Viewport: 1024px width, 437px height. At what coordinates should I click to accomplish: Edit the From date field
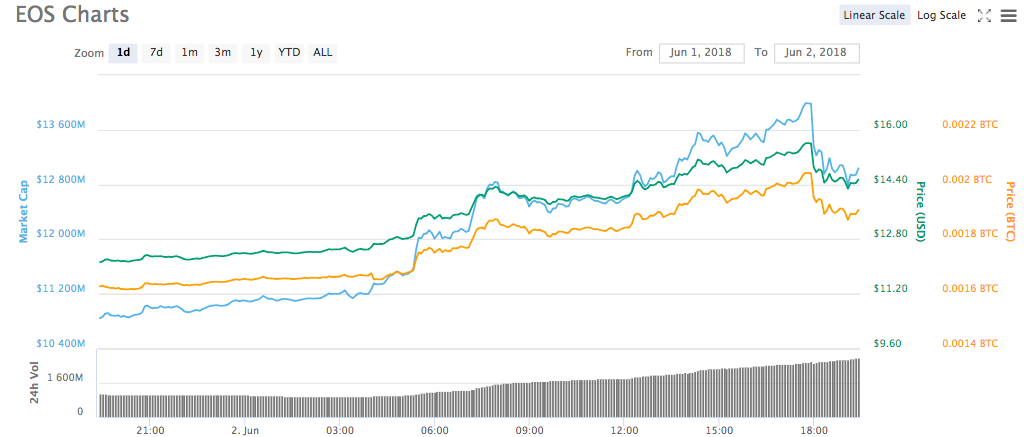point(702,53)
